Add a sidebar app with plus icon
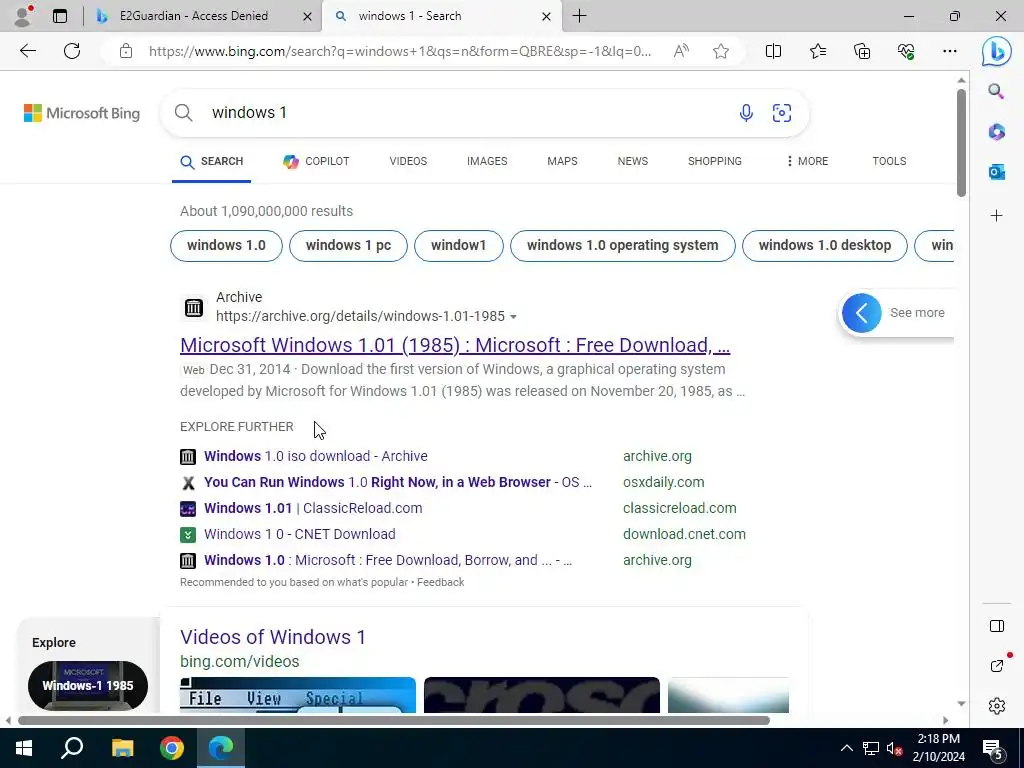Image resolution: width=1024 pixels, height=768 pixels. tap(997, 216)
